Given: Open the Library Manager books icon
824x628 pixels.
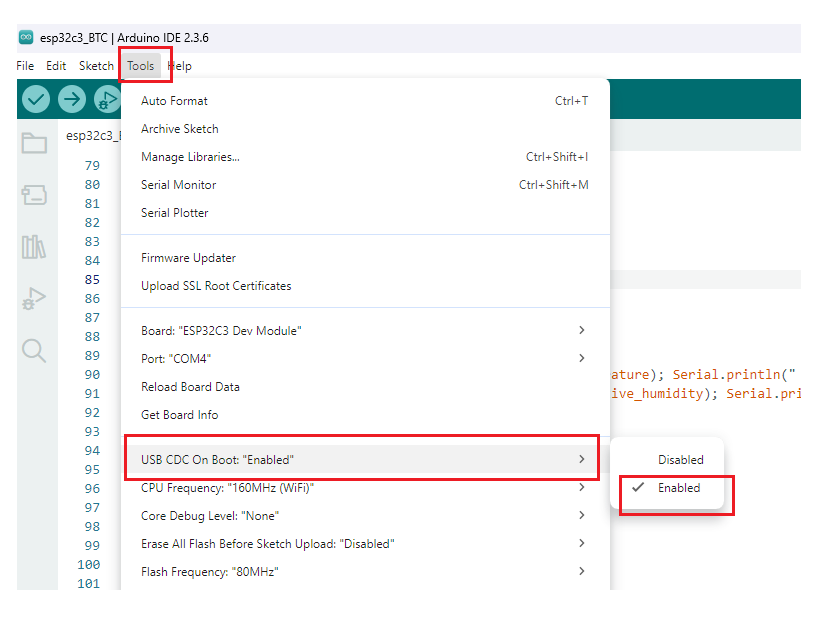Looking at the screenshot, I should click(34, 246).
